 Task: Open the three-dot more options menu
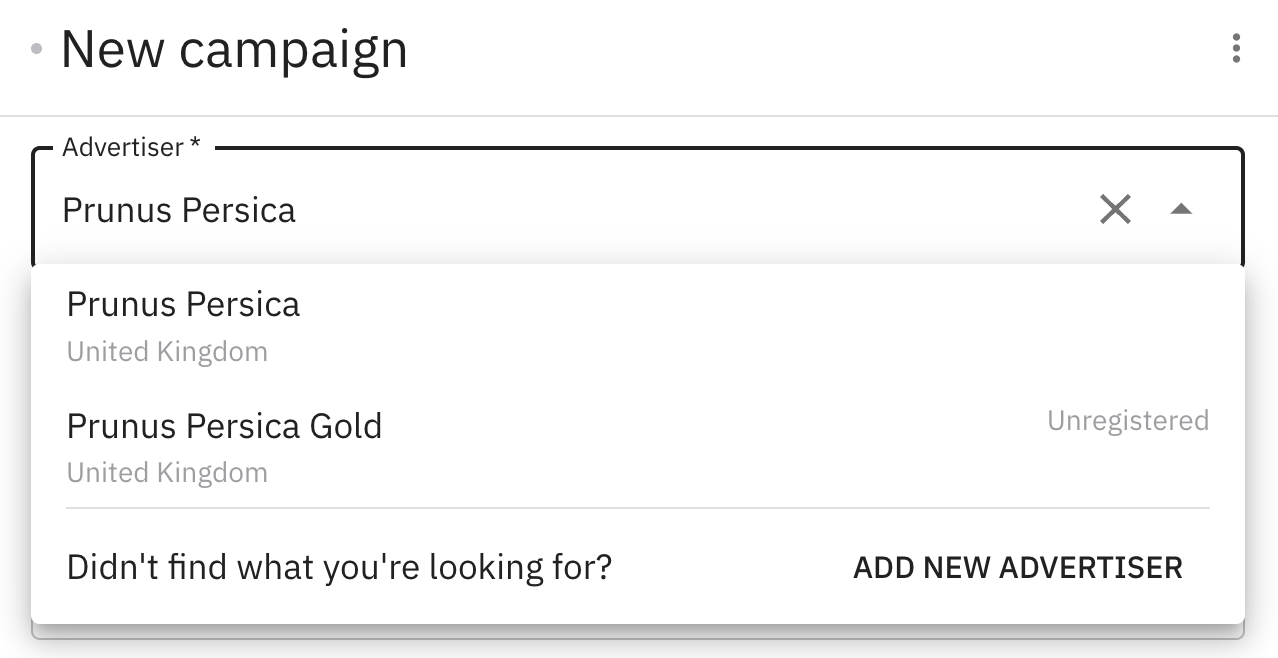[1237, 48]
